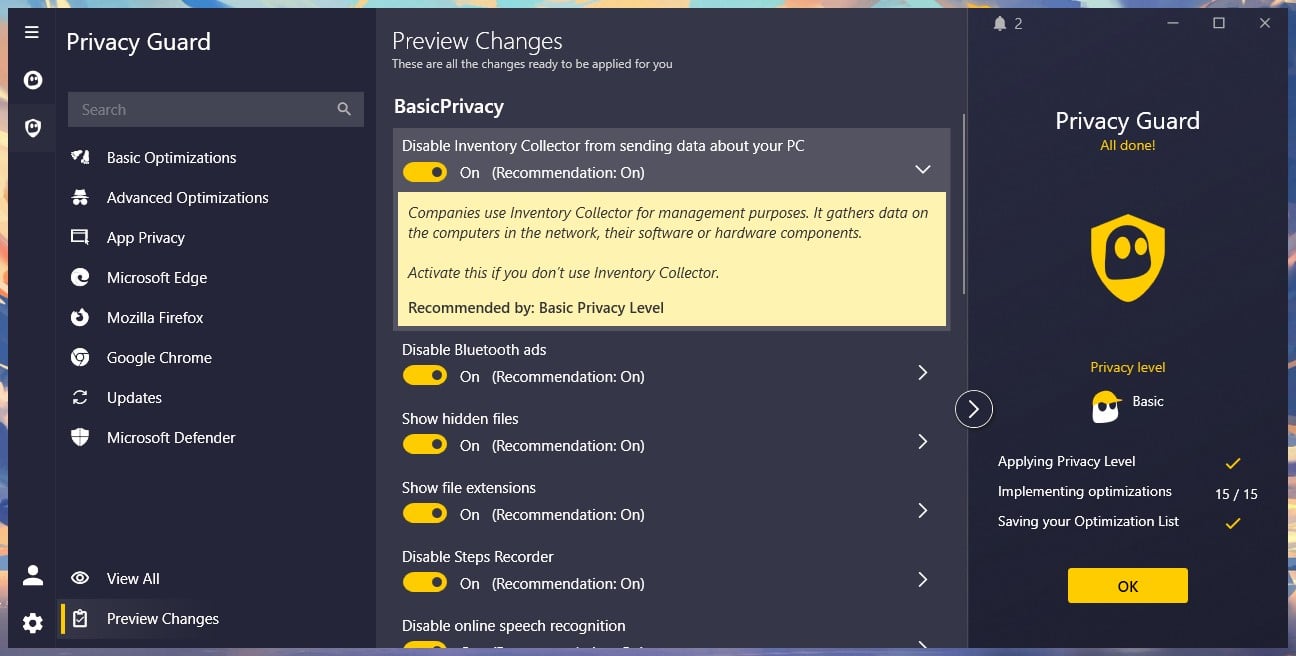
Task: Click the Updates refresh icon
Action: pyautogui.click(x=80, y=397)
